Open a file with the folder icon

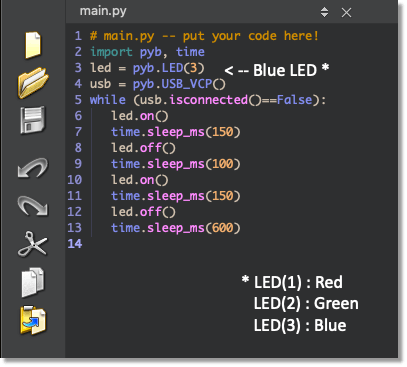pyautogui.click(x=33, y=83)
